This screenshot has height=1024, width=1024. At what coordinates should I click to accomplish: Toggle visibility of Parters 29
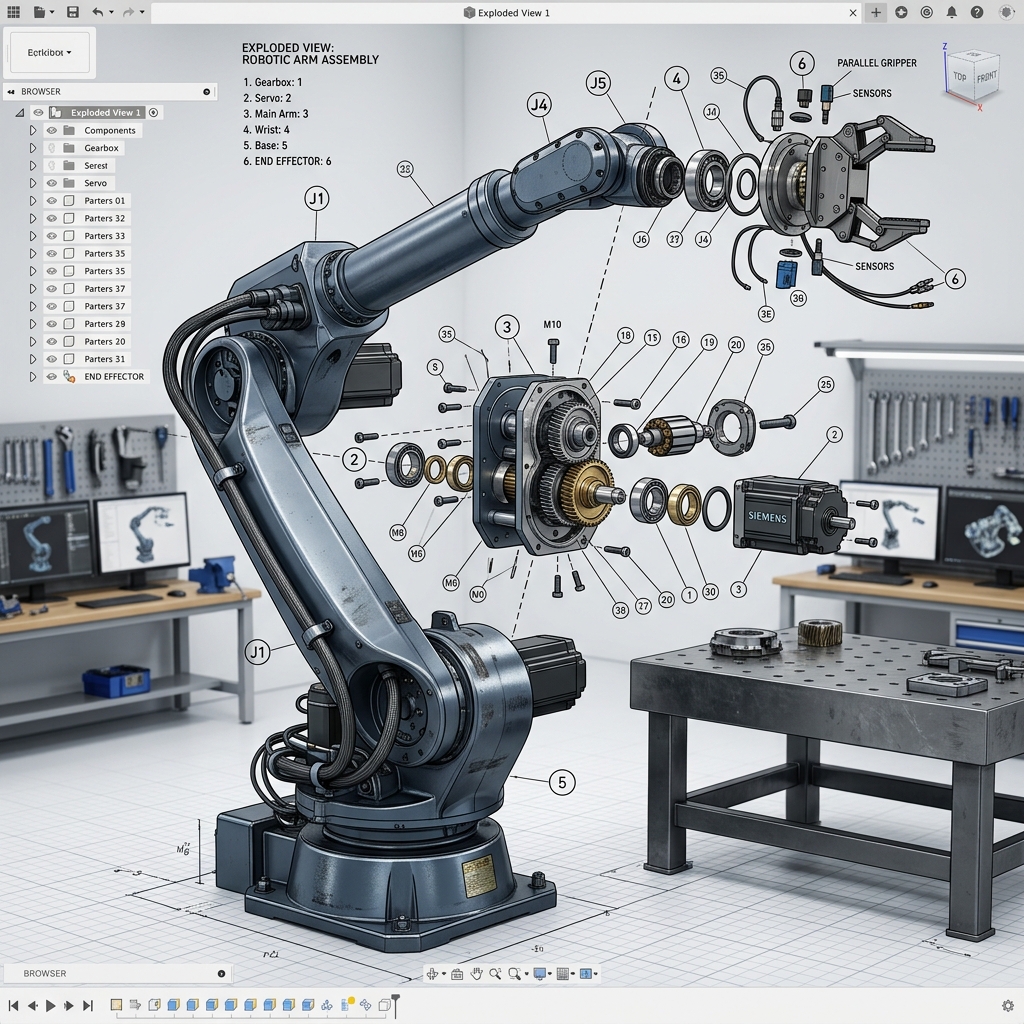52,323
